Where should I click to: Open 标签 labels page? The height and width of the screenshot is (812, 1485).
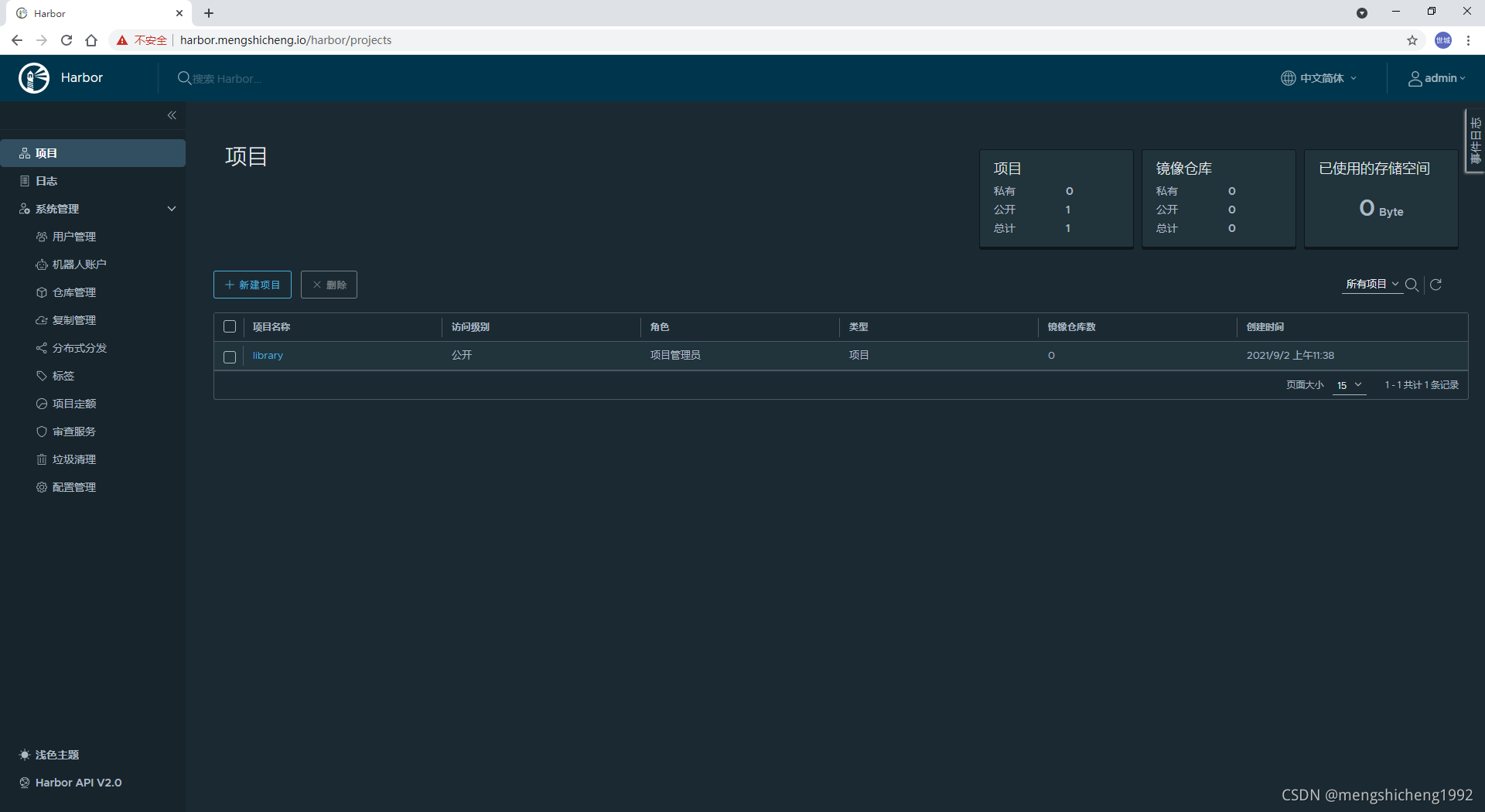pyautogui.click(x=63, y=376)
